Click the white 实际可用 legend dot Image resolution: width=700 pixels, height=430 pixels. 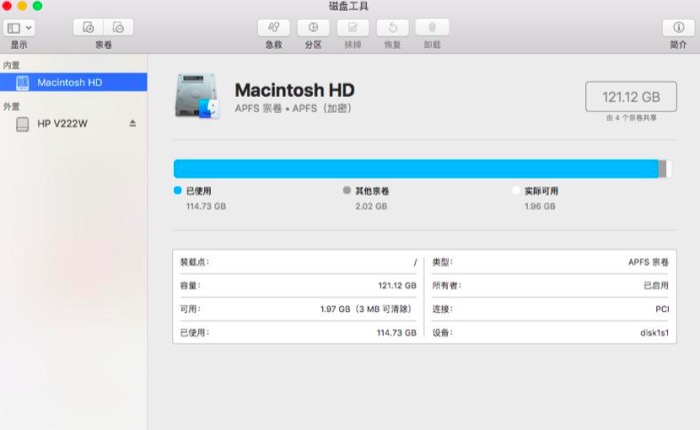516,191
